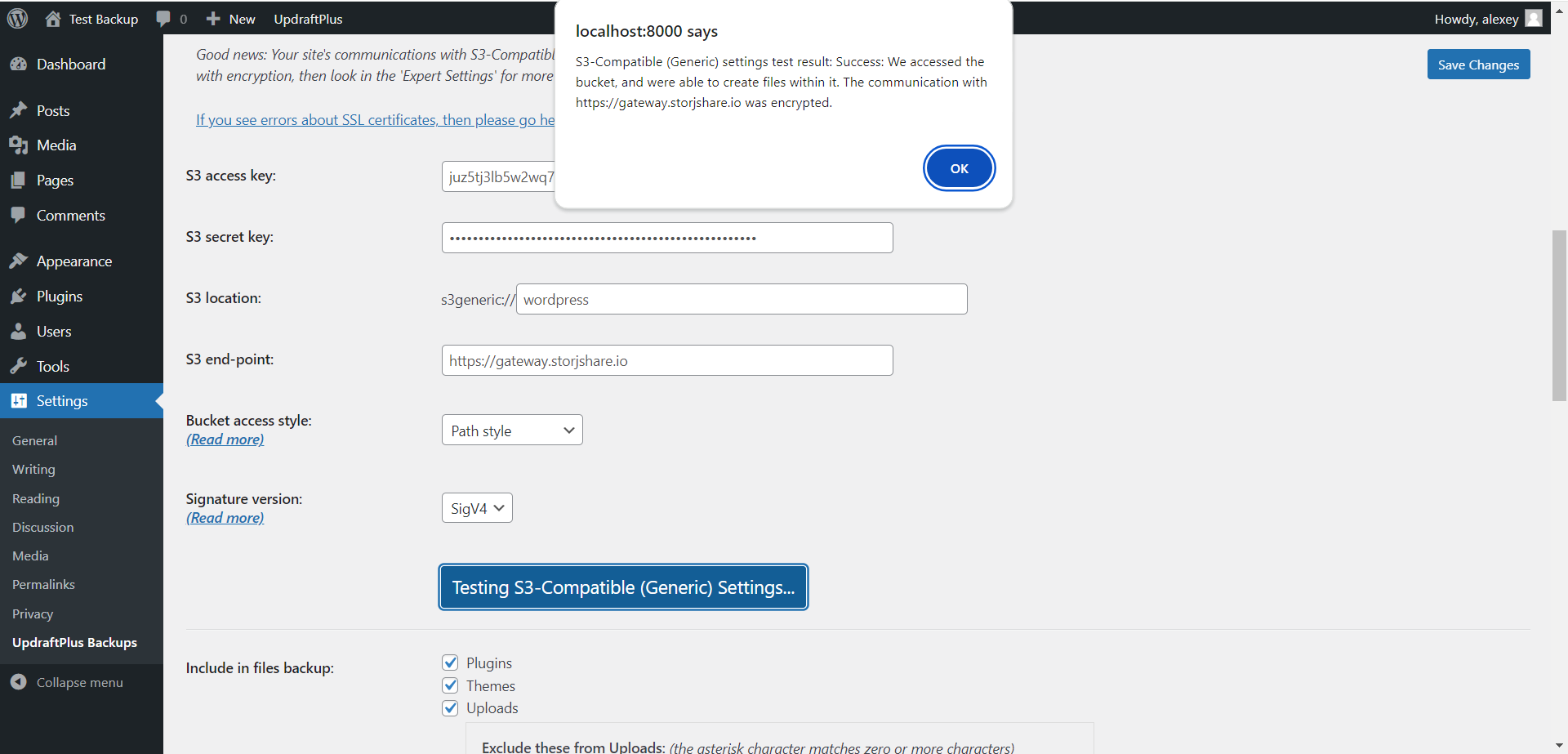Screen dimensions: 1568x754
Task: Click the Plugins plug icon
Action: (19, 297)
